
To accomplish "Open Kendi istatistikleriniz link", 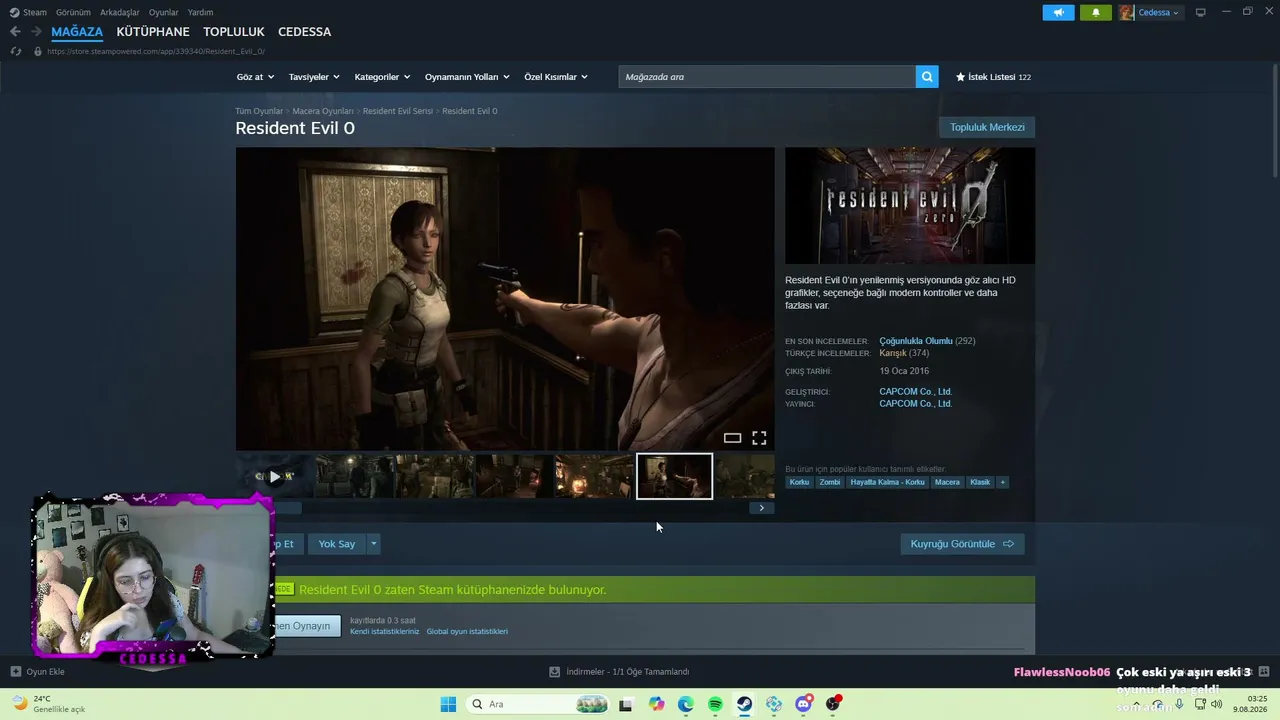I will point(385,632).
